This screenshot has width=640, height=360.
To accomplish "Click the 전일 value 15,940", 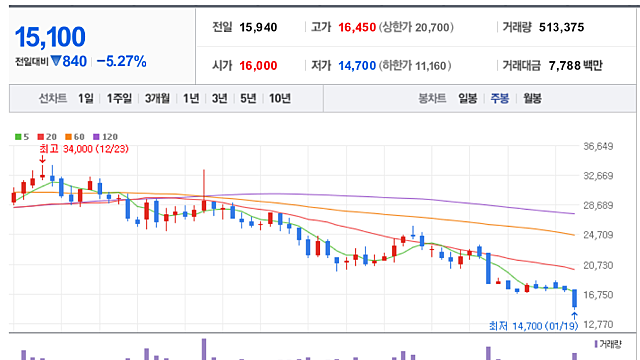I will coord(258,27).
